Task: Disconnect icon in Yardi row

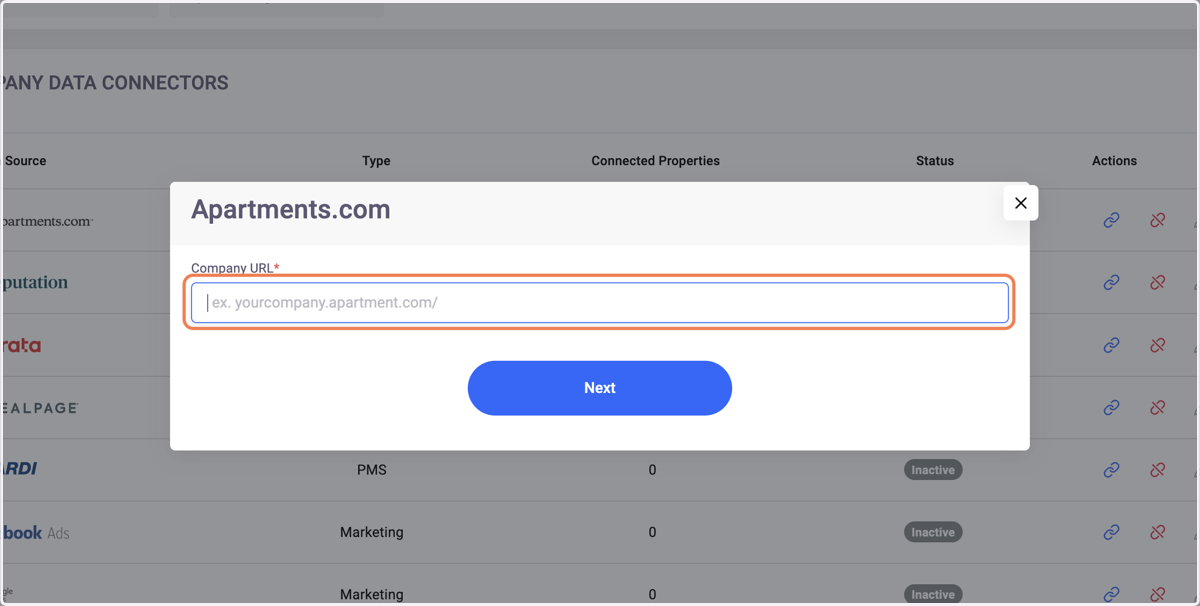Action: pos(1157,469)
